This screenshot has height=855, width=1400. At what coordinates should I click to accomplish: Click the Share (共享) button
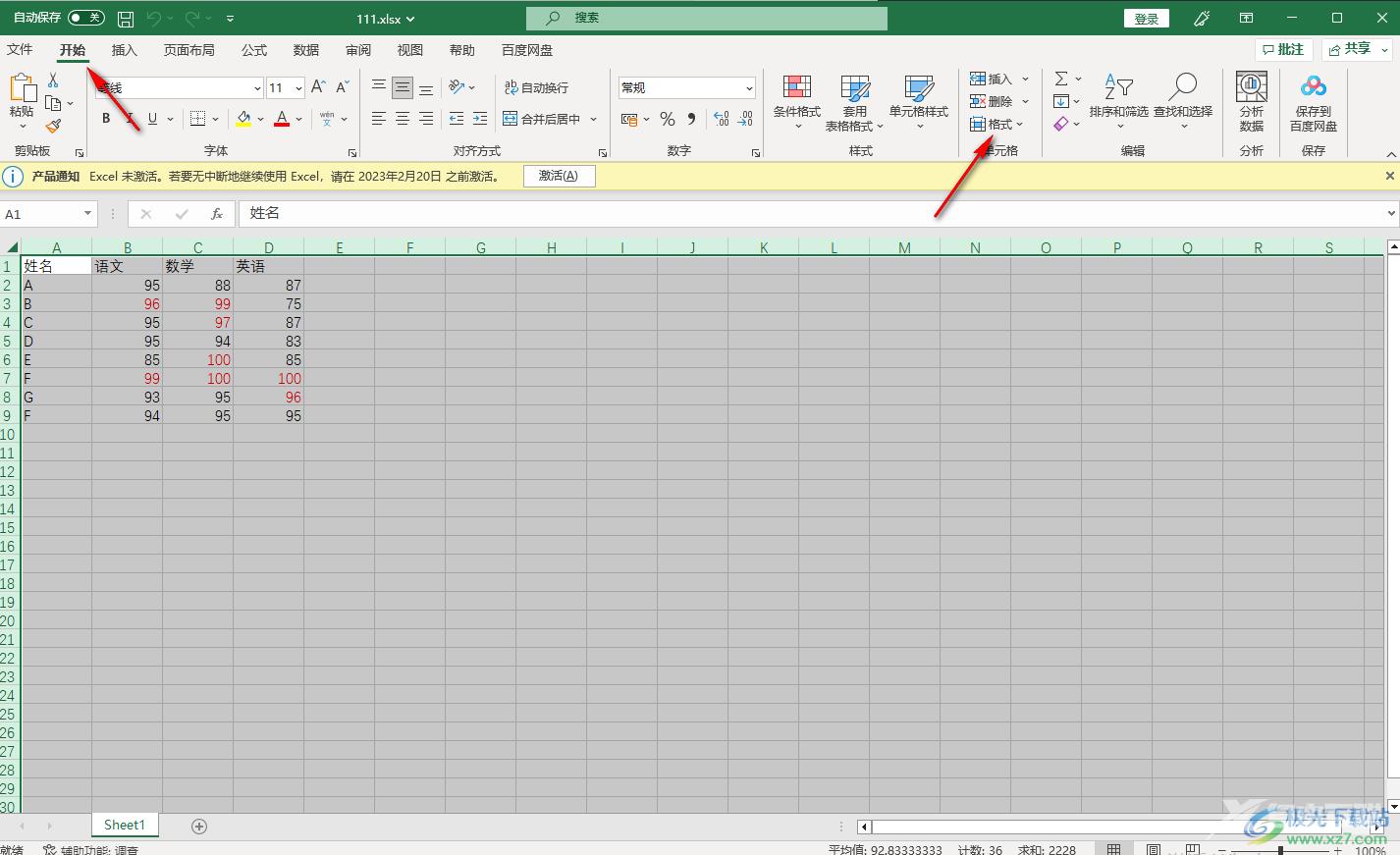(1358, 49)
